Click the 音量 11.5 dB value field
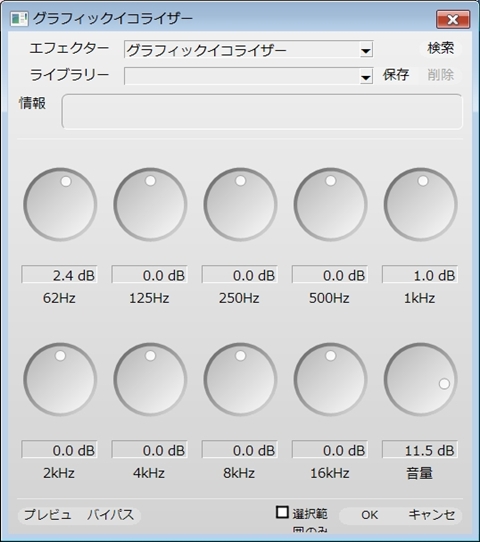Viewport: 480px width, 542px height. click(x=420, y=450)
